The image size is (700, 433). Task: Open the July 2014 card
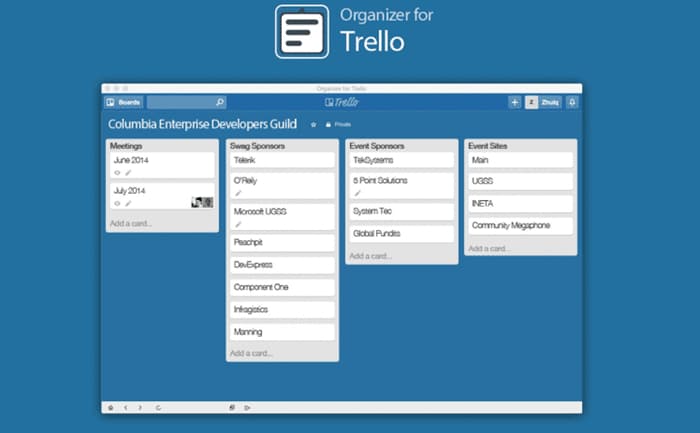point(162,196)
